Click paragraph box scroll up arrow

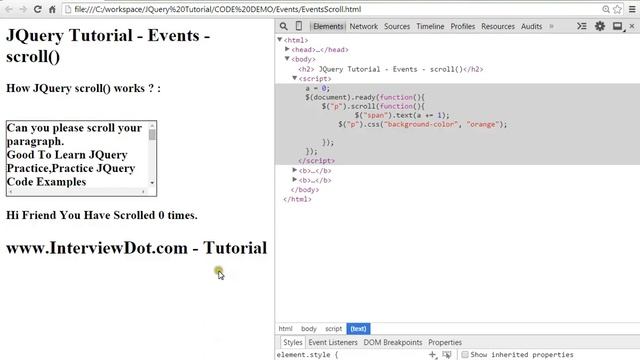(152, 125)
